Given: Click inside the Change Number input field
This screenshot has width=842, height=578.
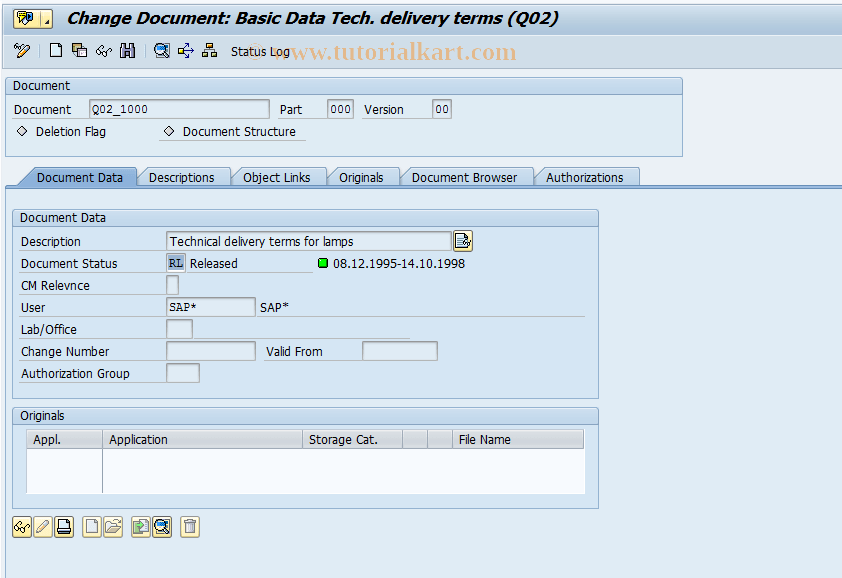Looking at the screenshot, I should coord(210,350).
